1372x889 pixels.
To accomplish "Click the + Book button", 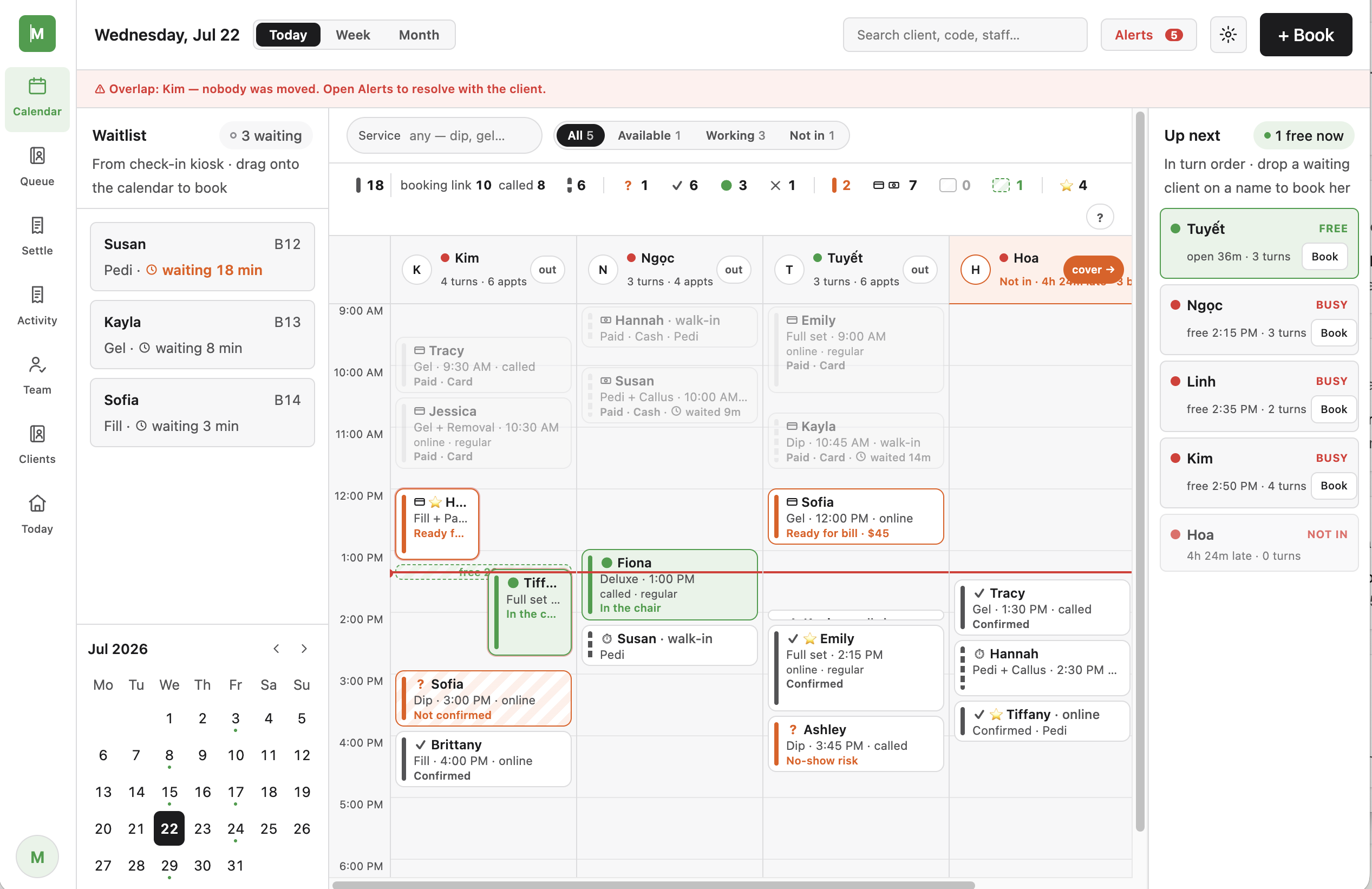I will click(1305, 35).
